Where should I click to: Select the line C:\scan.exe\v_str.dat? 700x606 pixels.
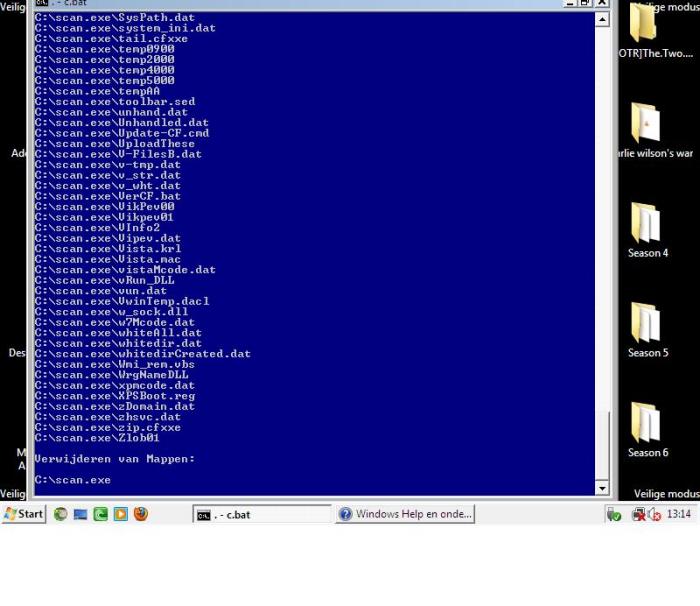108,175
